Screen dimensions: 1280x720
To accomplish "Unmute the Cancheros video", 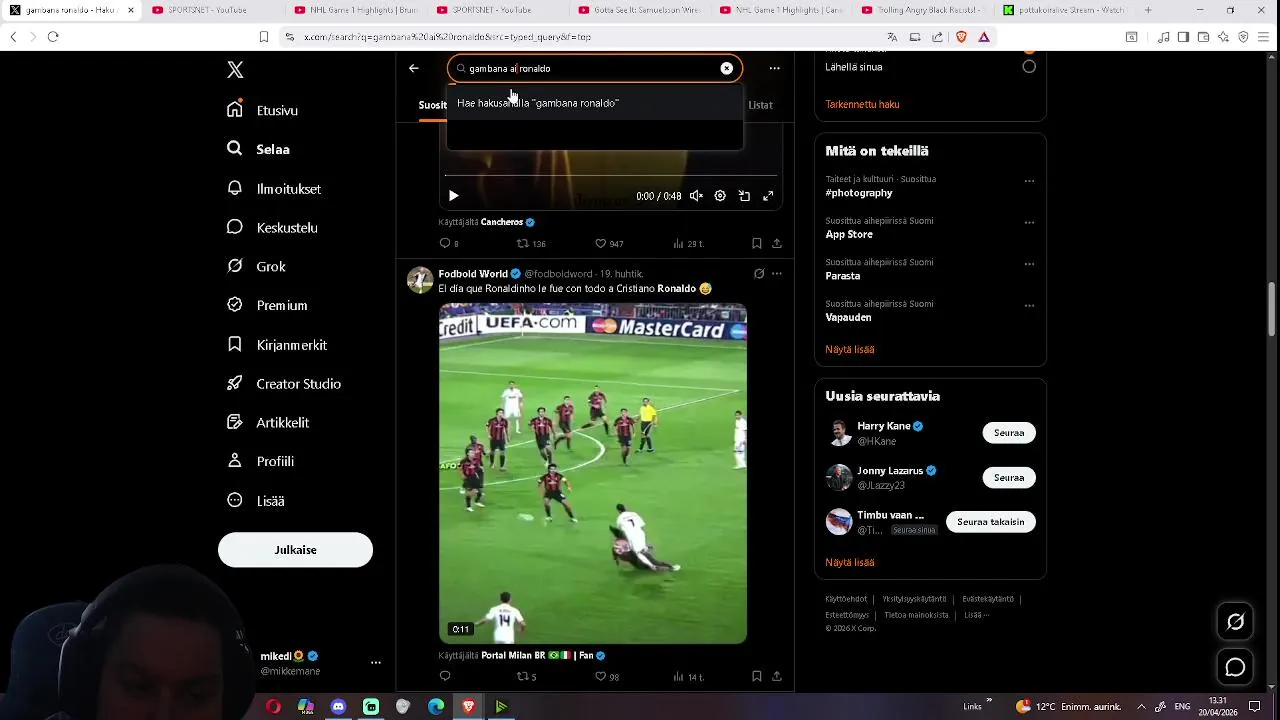I will tap(696, 196).
